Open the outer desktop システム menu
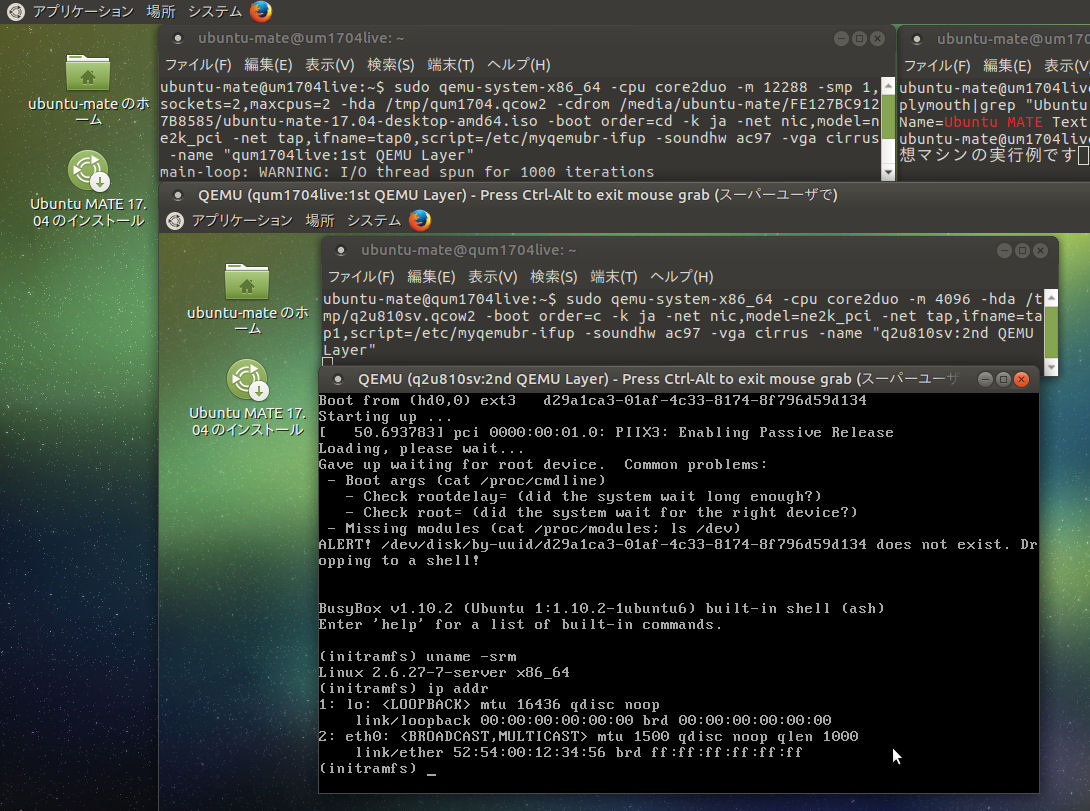The width and height of the screenshot is (1090, 811). 215,11
